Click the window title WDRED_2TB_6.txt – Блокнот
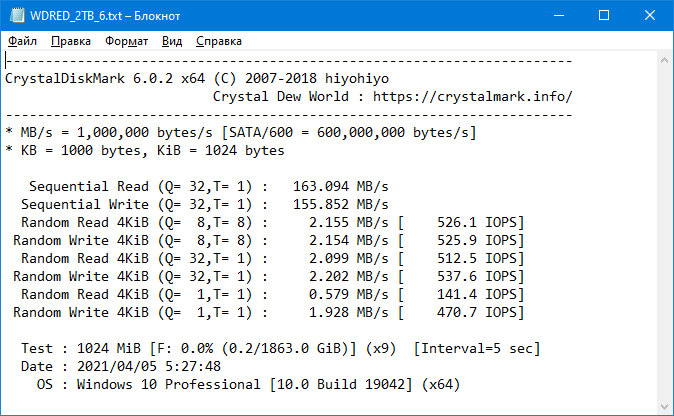 point(105,16)
